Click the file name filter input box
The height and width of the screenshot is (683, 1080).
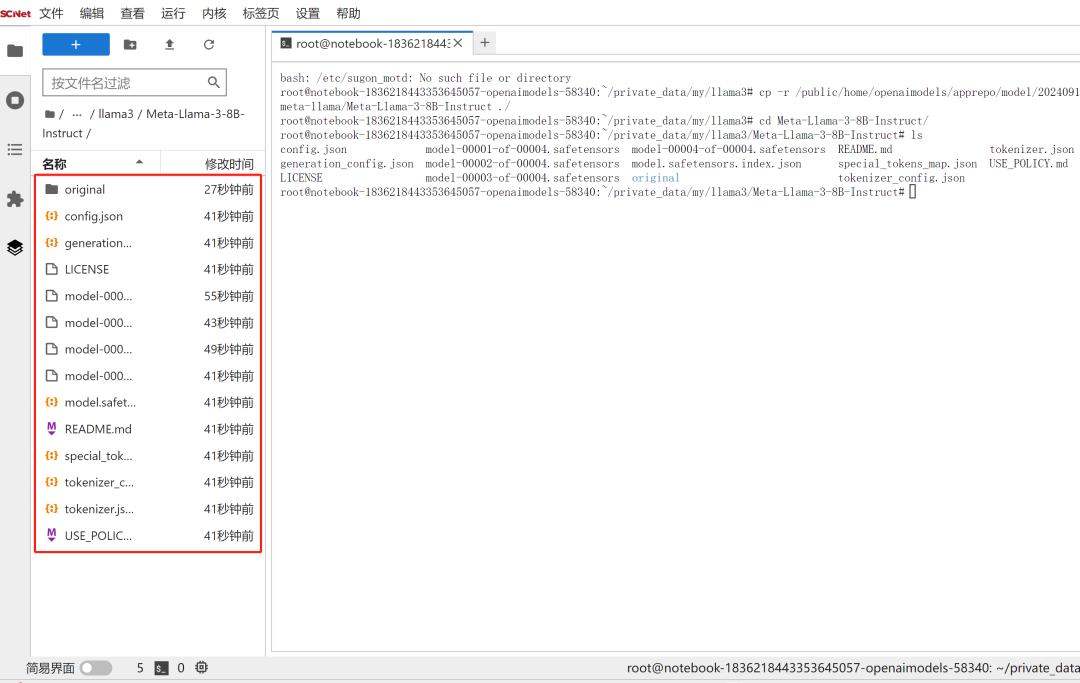(x=125, y=82)
